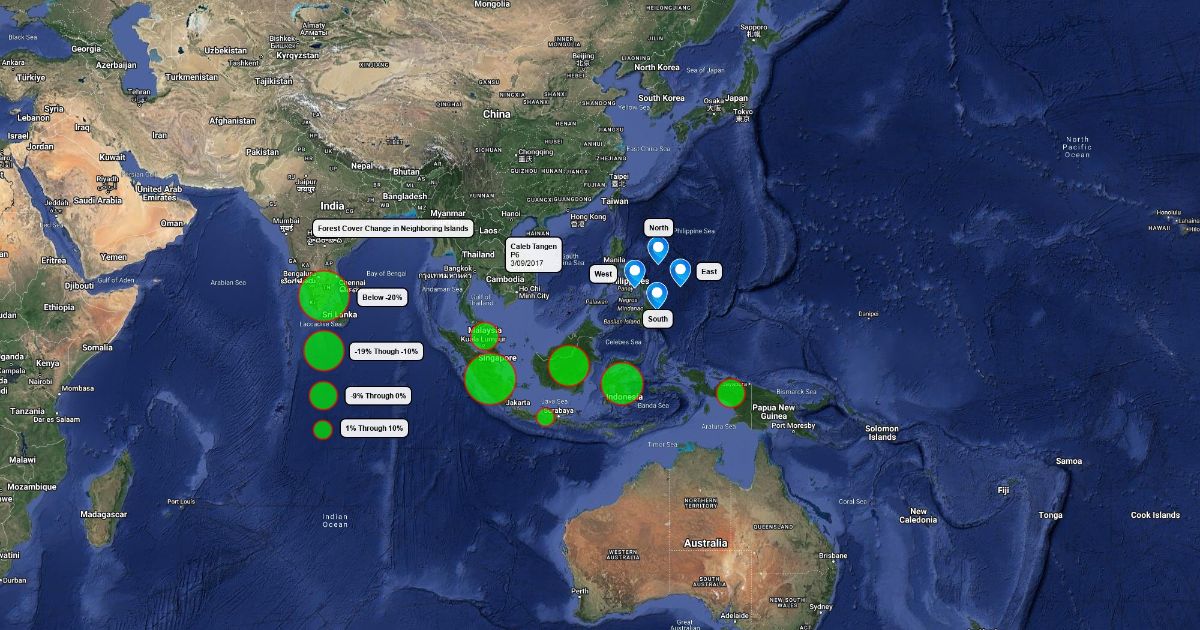
Task: Click the 'Hong Kong' map label
Action: [588, 218]
